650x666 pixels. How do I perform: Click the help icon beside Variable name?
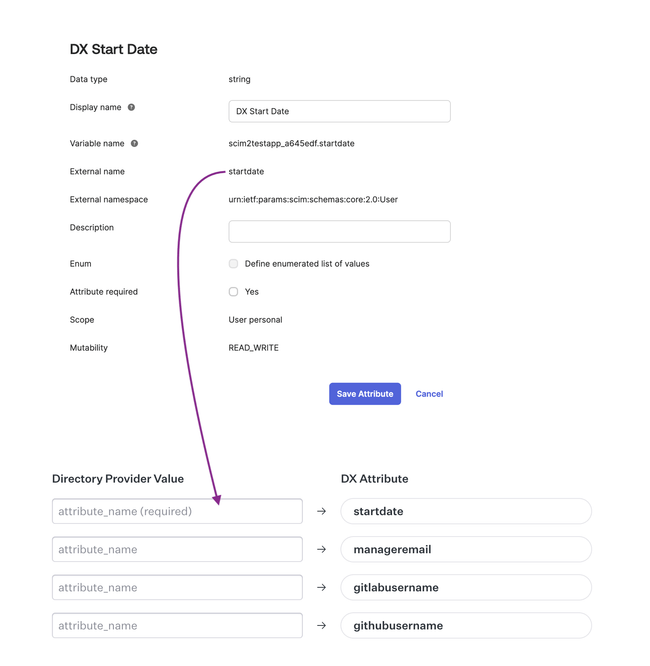tap(134, 143)
